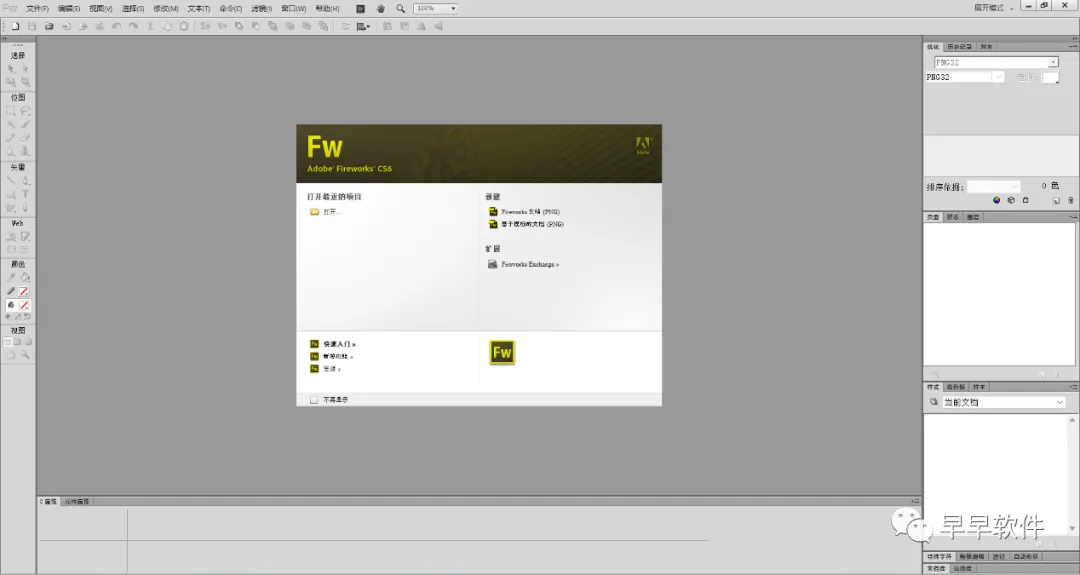This screenshot has width=1080, height=575.
Task: Open the 文件(F) menu
Action: pos(37,8)
